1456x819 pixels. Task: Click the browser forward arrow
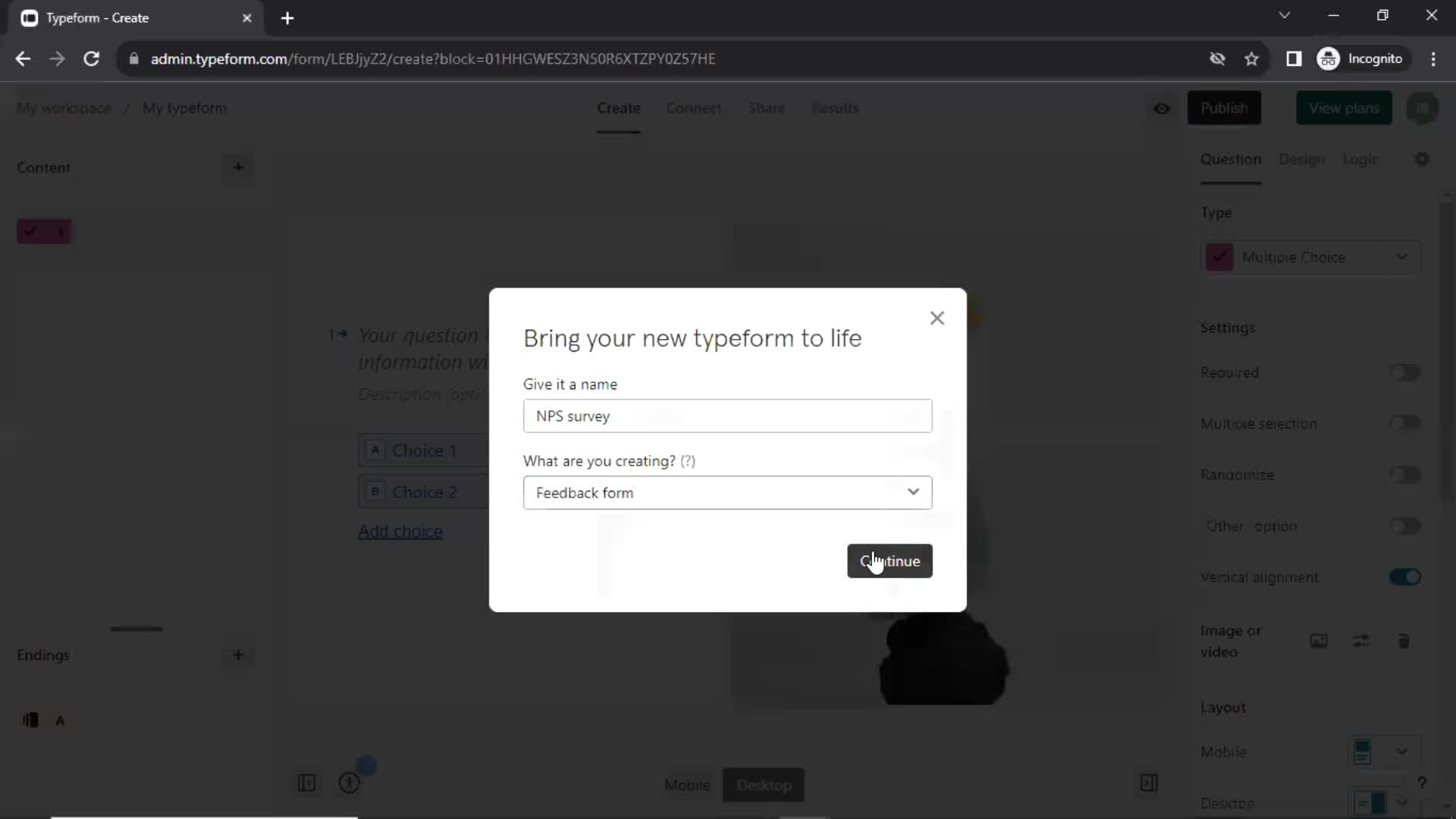point(57,58)
